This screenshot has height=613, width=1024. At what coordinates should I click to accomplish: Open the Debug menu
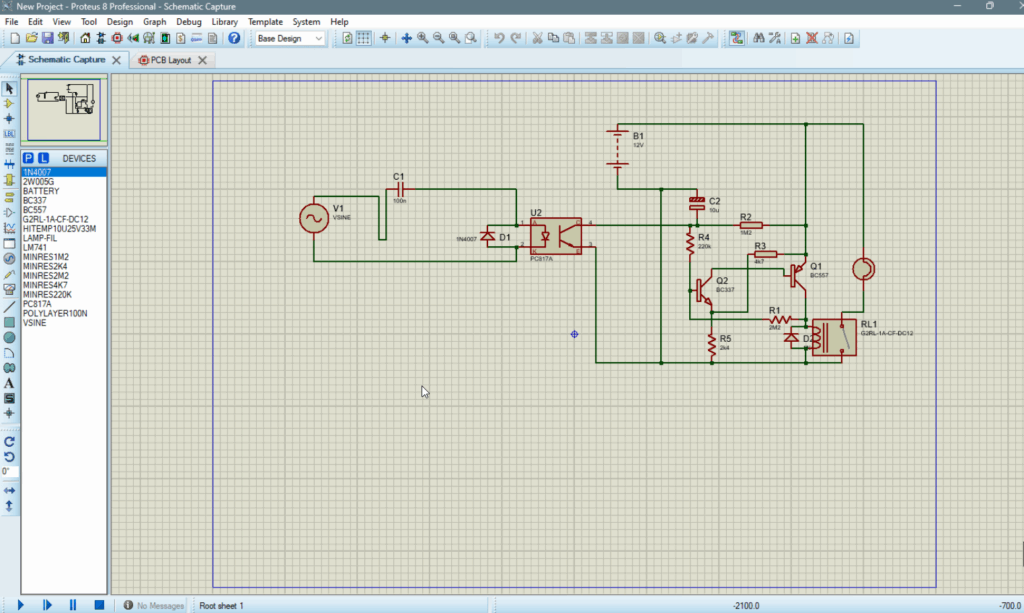(188, 21)
